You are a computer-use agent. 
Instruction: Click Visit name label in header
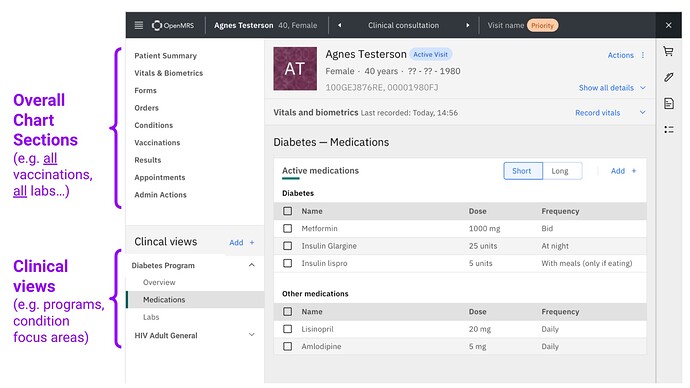[506, 26]
